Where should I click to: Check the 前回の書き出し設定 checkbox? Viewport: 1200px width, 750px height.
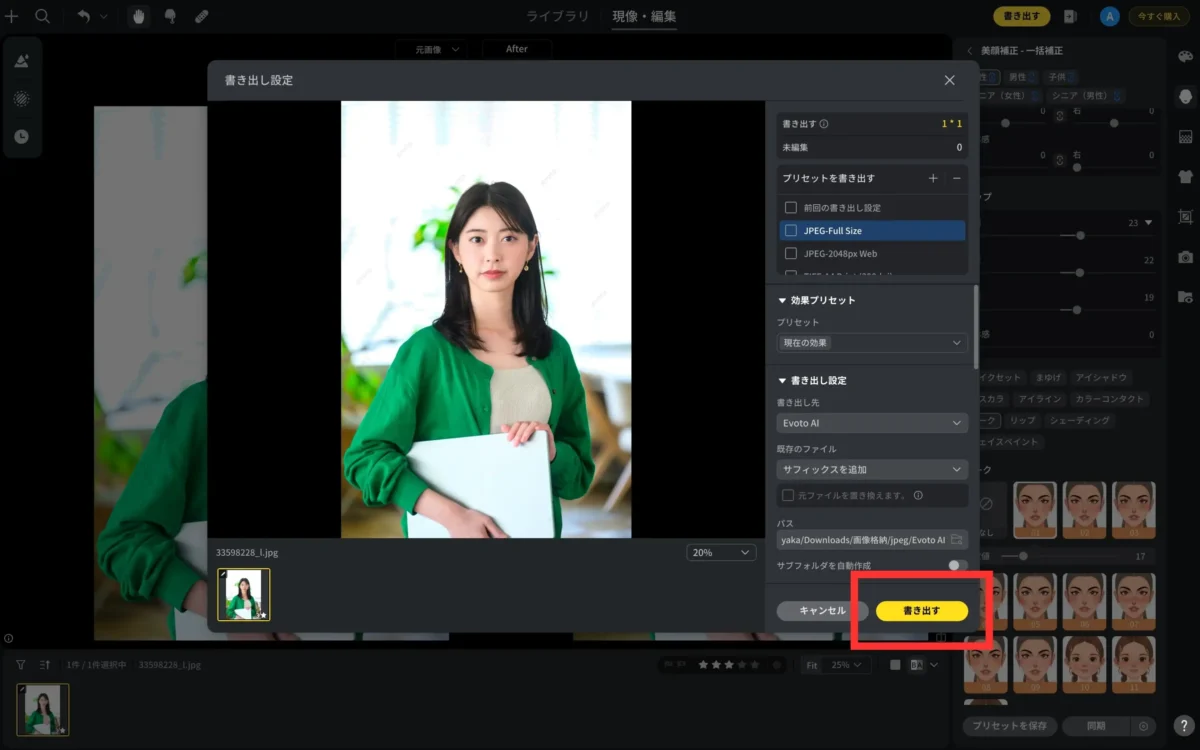click(791, 207)
